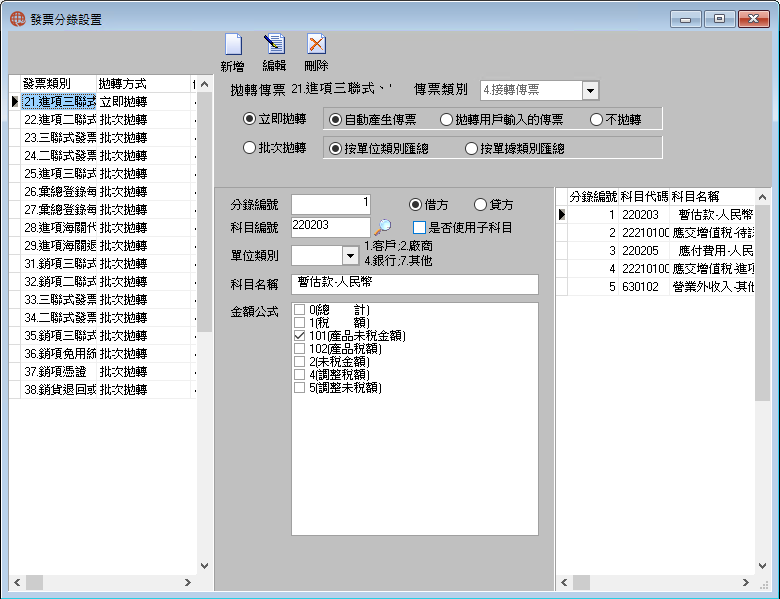Viewport: 780px width, 599px height.
Task: Select invoice type row 25.進項三聯式
Action: coord(102,173)
